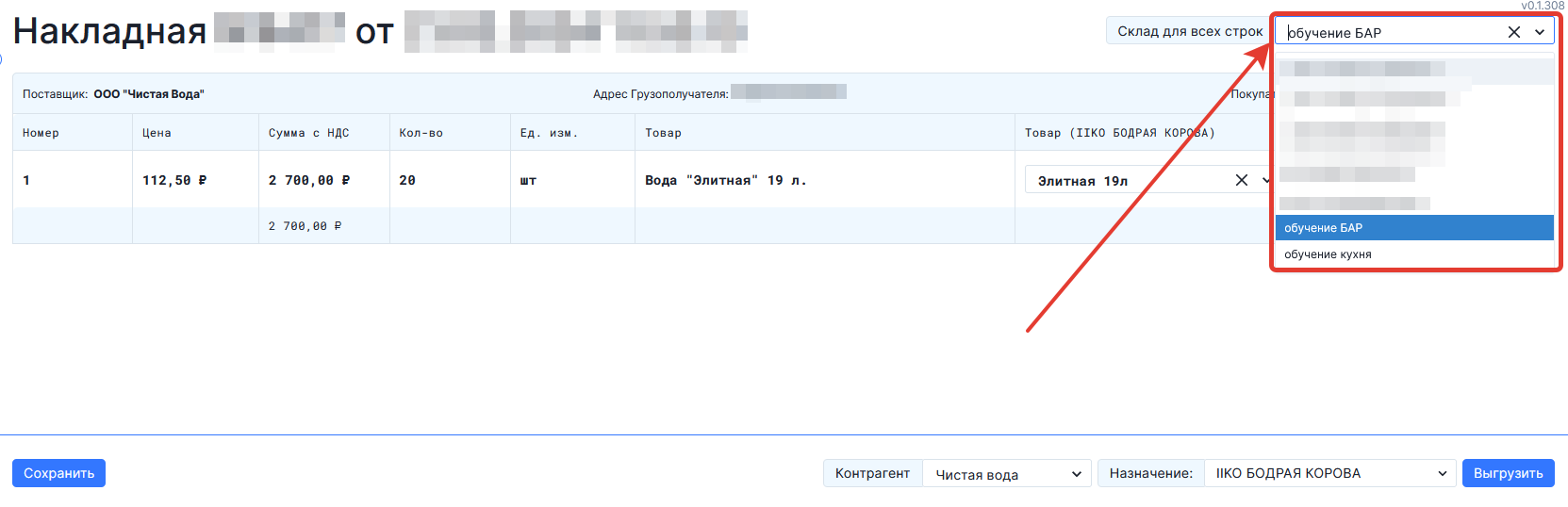Open the 'Назначение' dropdown showing 'IIKO БОДРАЯ КОРОВА'

(x=1329, y=473)
